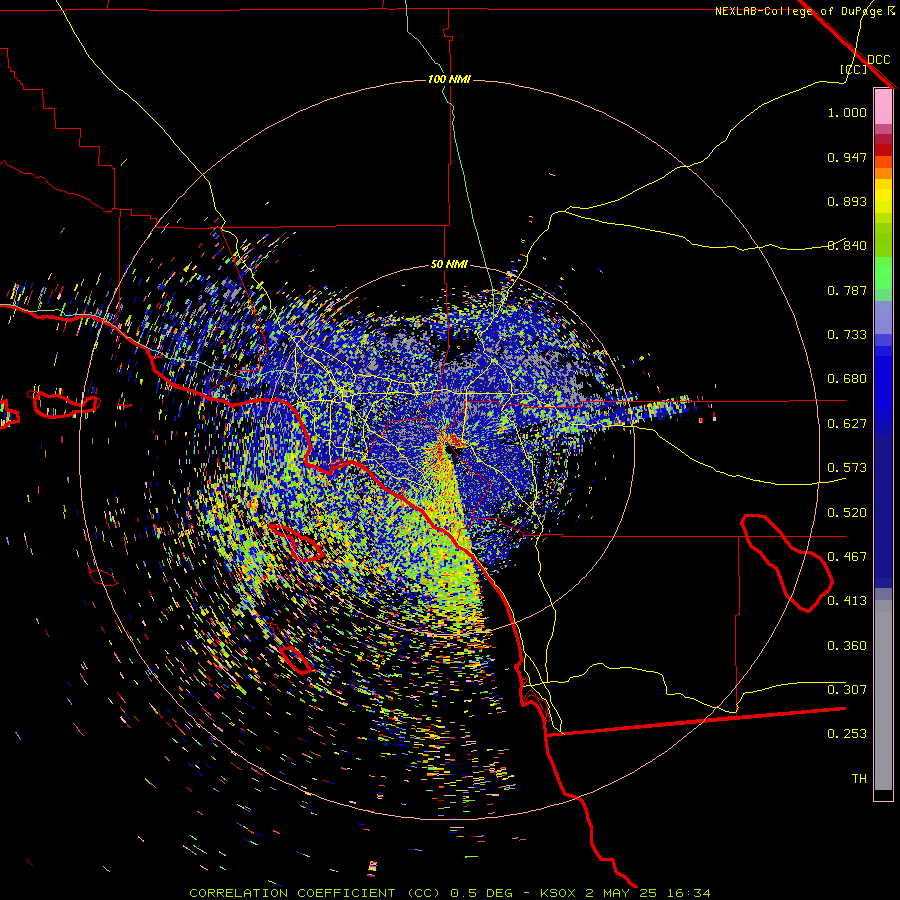This screenshot has height=900, width=900.
Task: Click the 0.680 scale value
Action: click(x=847, y=379)
